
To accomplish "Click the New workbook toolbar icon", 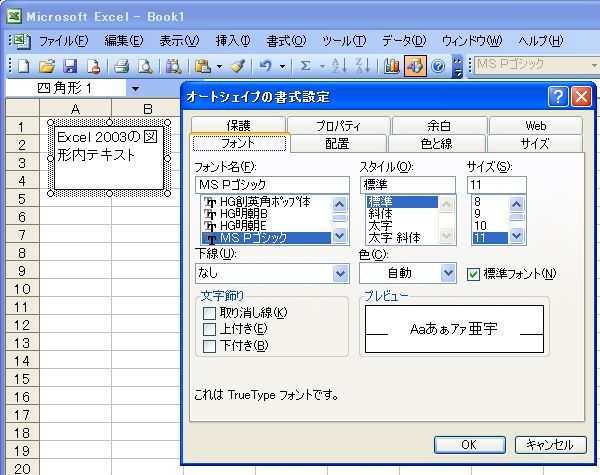I will (x=24, y=66).
